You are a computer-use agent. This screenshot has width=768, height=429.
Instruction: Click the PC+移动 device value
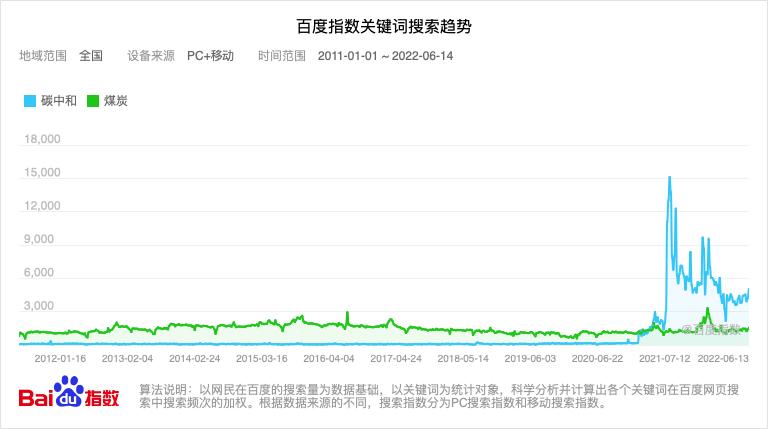[211, 56]
